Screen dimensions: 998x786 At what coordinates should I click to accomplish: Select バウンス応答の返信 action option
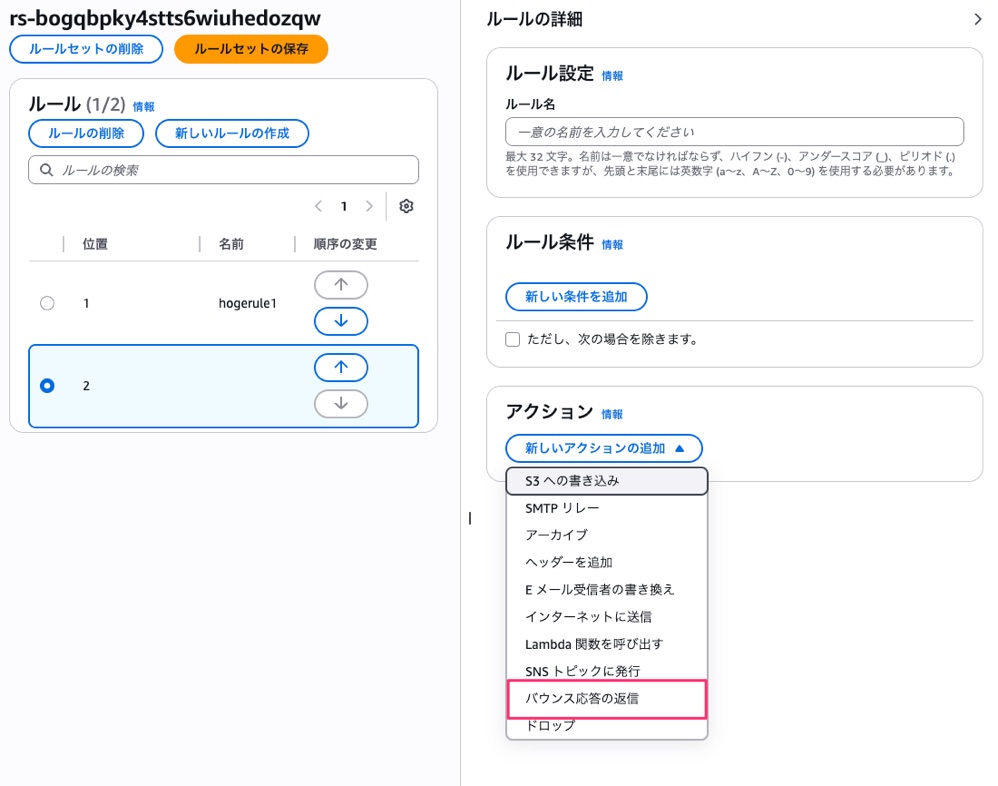(606, 699)
